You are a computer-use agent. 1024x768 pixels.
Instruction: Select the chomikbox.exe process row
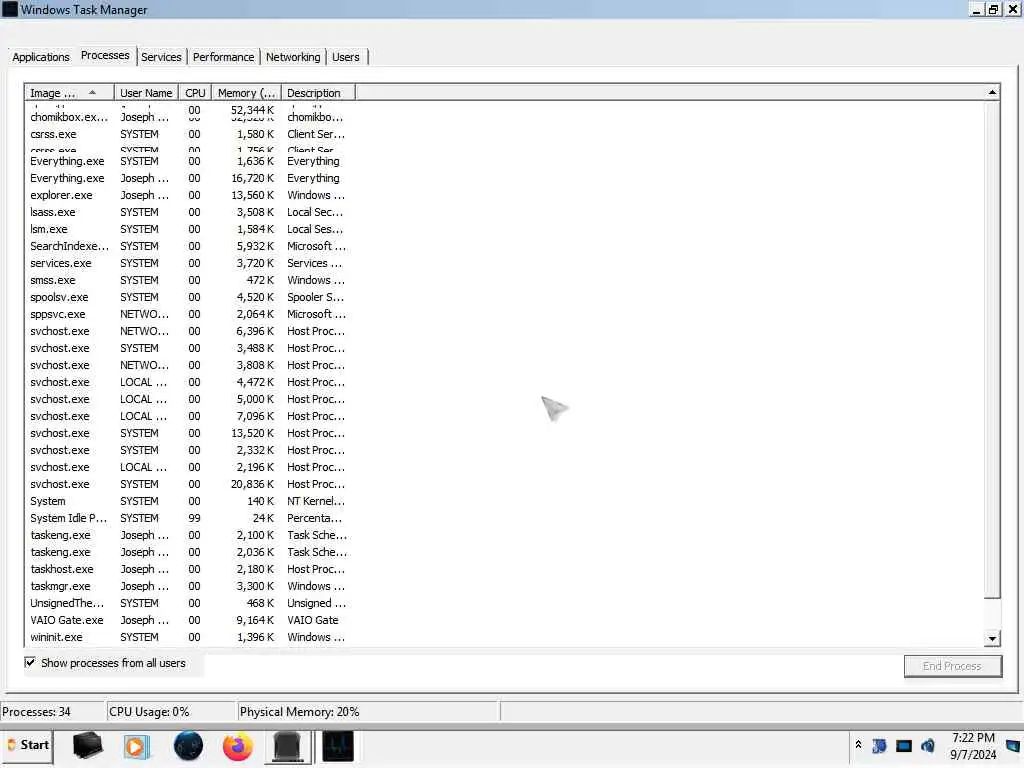coord(188,118)
